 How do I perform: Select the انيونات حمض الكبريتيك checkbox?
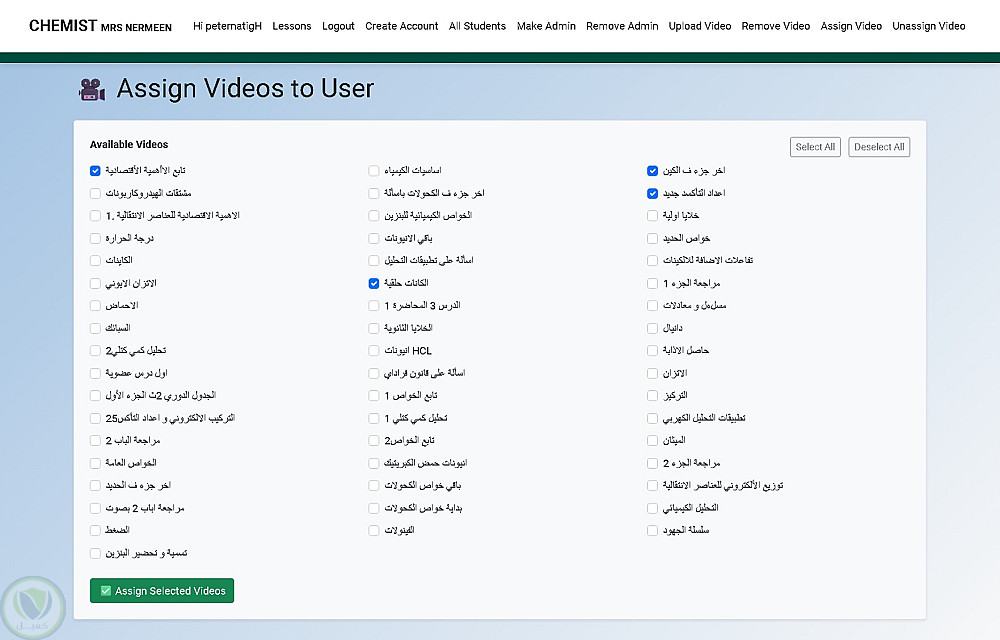pyautogui.click(x=374, y=463)
